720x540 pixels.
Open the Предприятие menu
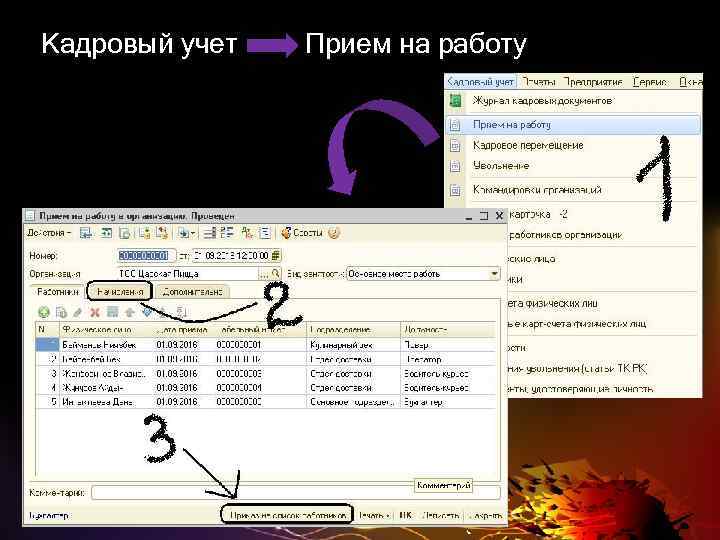(593, 82)
